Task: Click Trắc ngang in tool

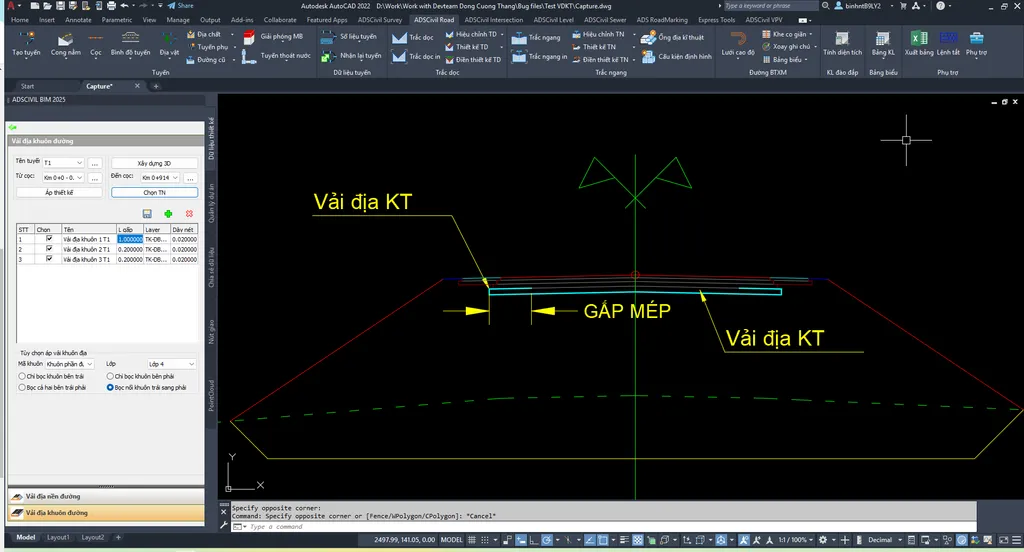Action: click(x=539, y=57)
